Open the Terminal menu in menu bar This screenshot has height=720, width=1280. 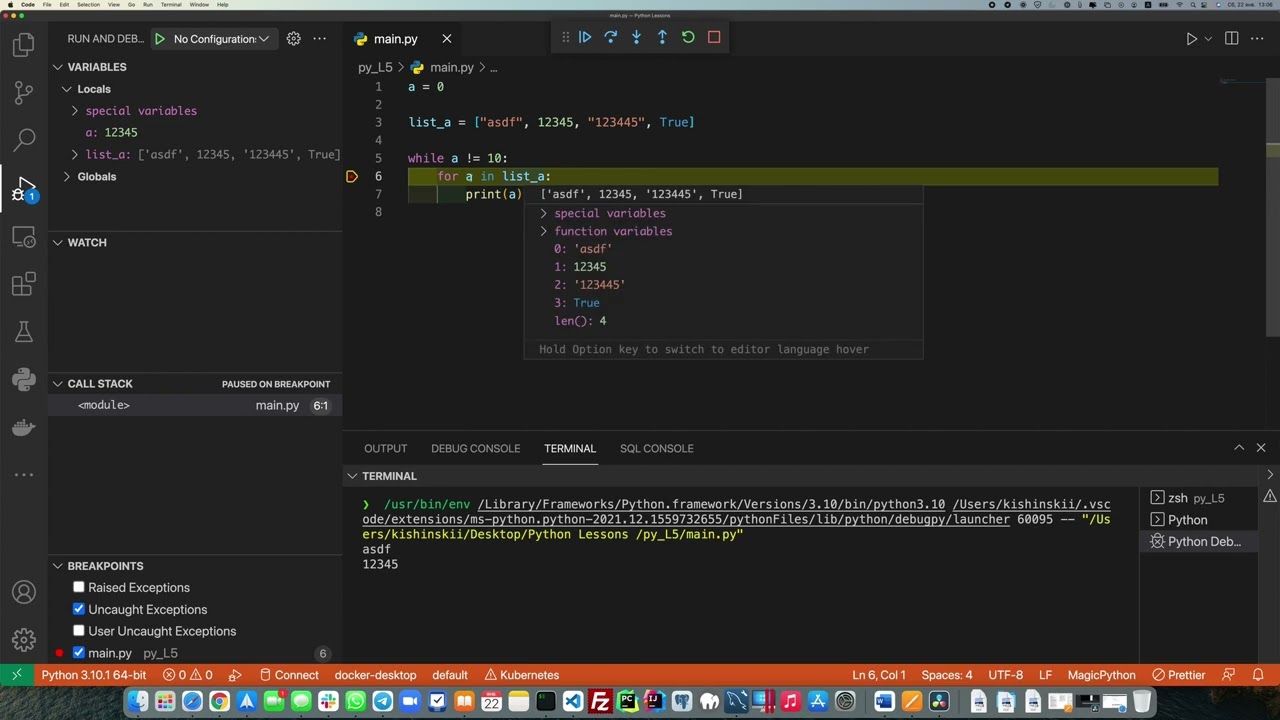coord(172,4)
